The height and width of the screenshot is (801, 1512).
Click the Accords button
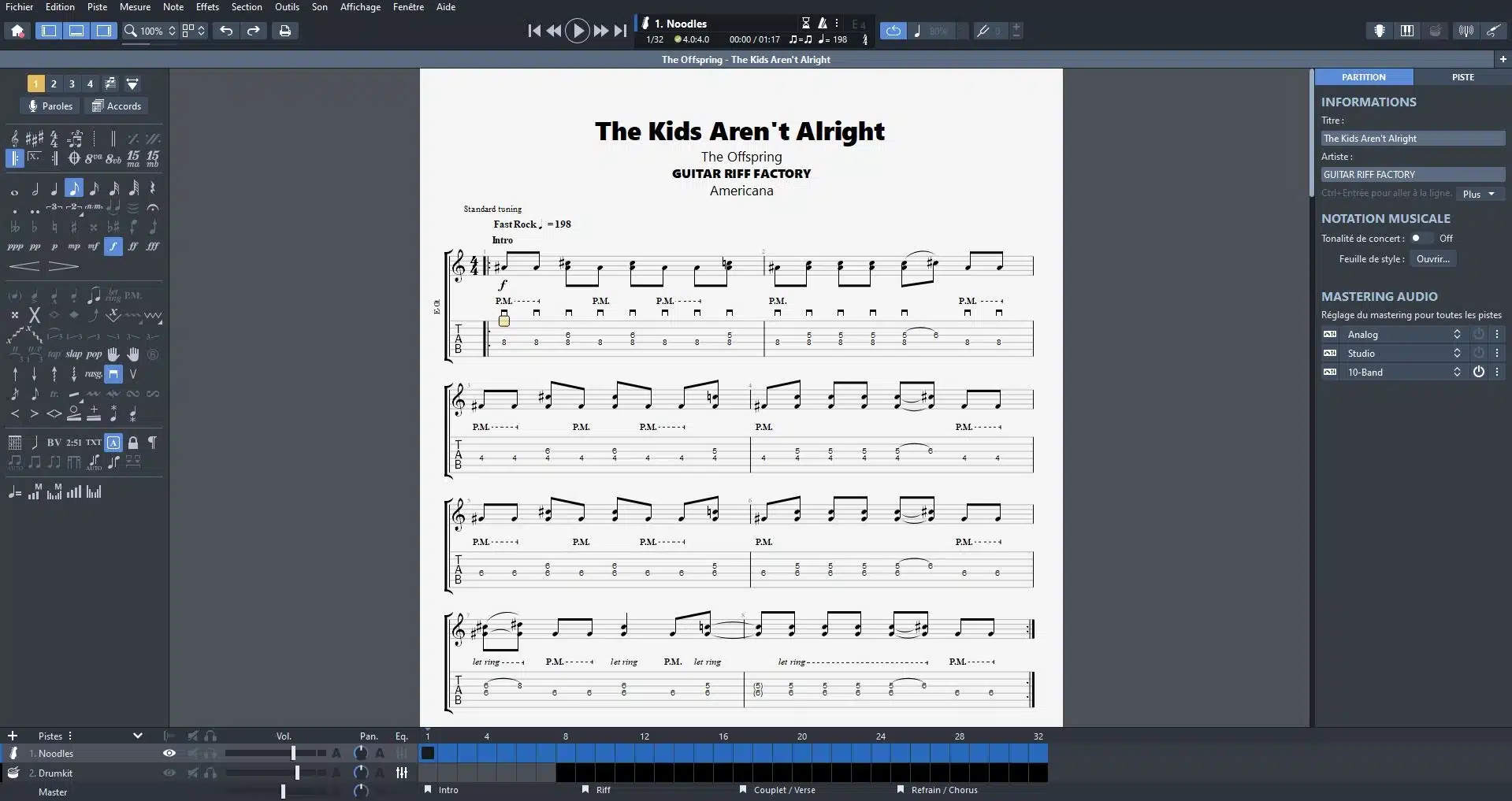(x=117, y=106)
